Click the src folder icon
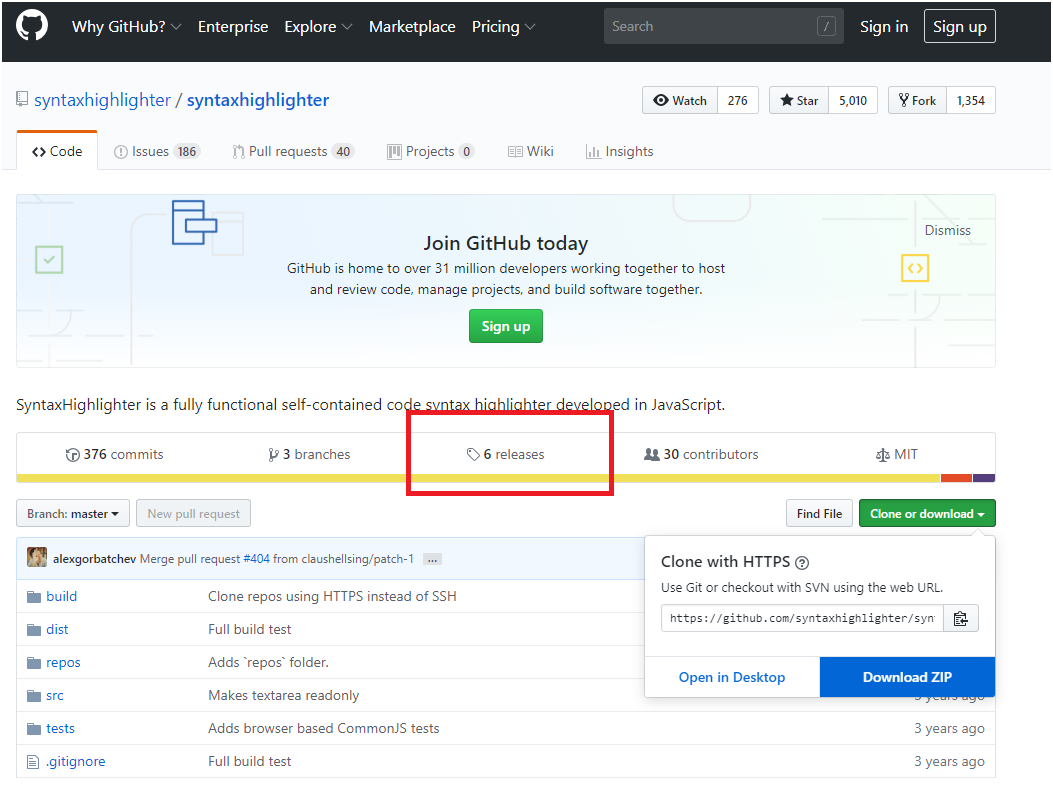1053x789 pixels. click(34, 695)
